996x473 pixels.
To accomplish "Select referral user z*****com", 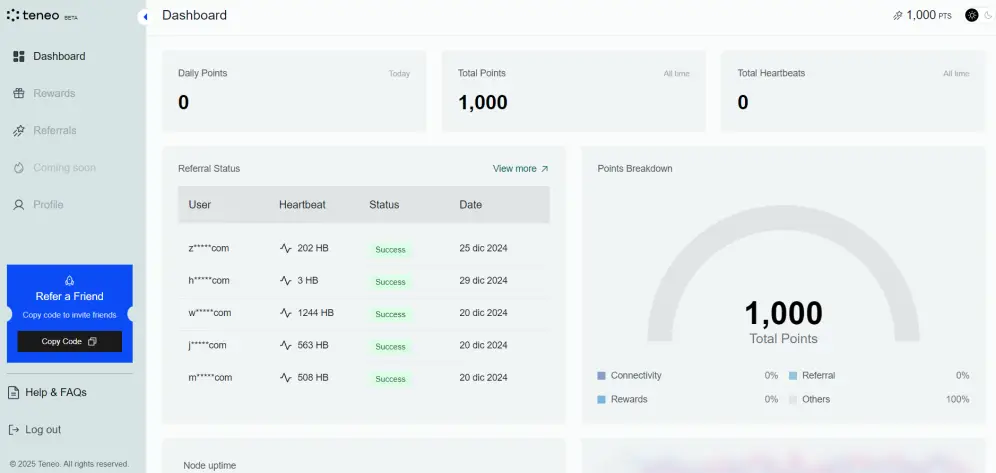I will [x=209, y=248].
